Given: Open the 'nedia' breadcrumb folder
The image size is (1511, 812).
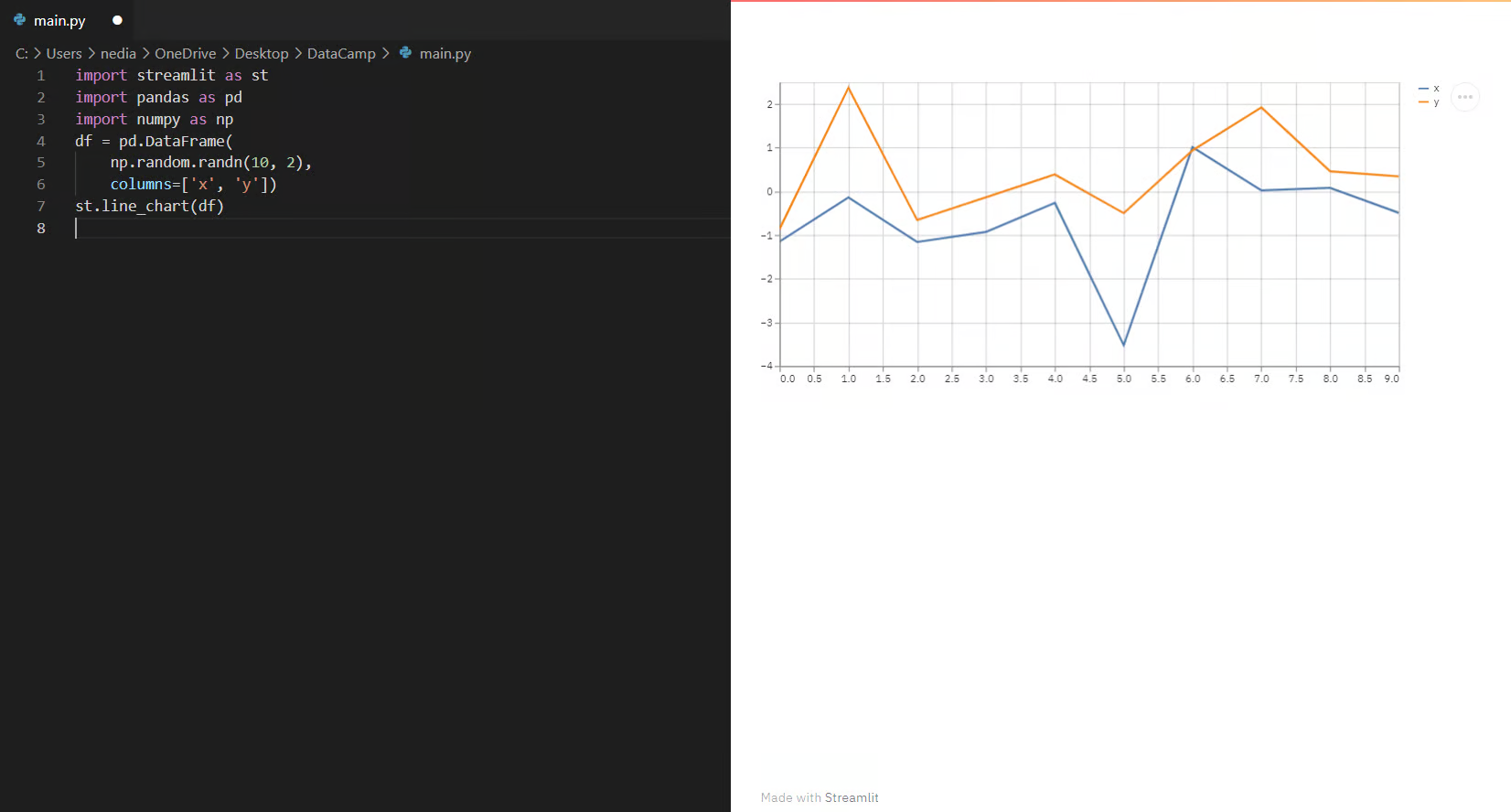Looking at the screenshot, I should coord(118,54).
